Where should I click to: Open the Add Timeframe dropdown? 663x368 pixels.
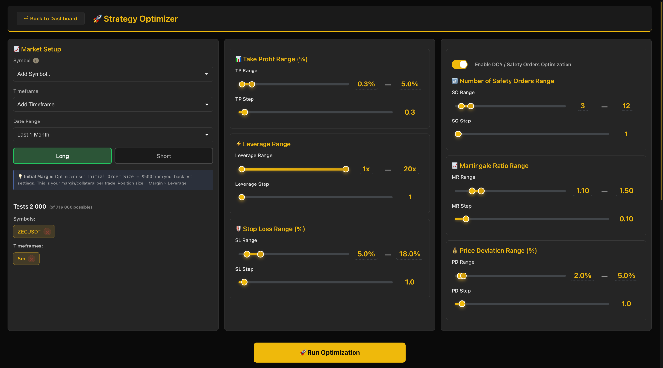click(x=112, y=104)
